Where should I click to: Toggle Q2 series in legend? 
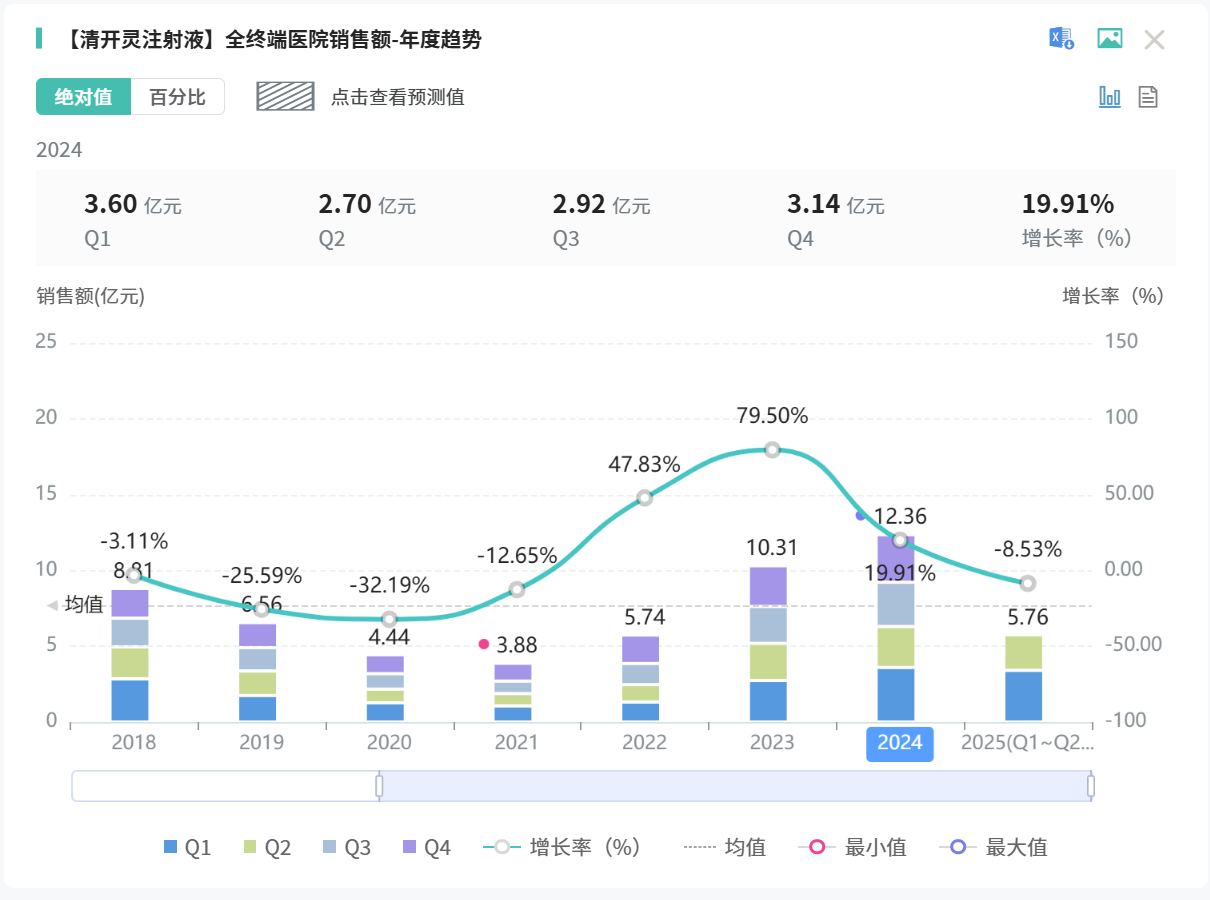coord(267,847)
